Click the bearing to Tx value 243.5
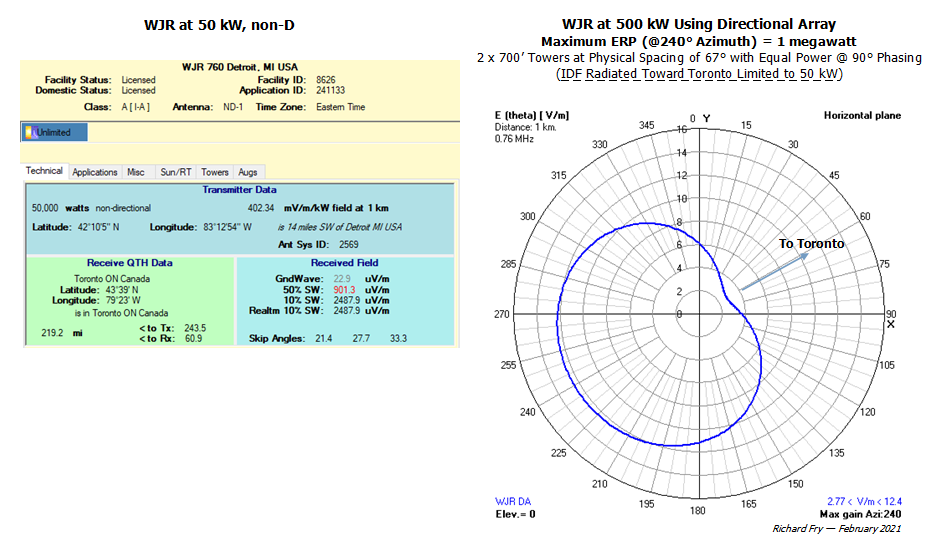 point(195,328)
